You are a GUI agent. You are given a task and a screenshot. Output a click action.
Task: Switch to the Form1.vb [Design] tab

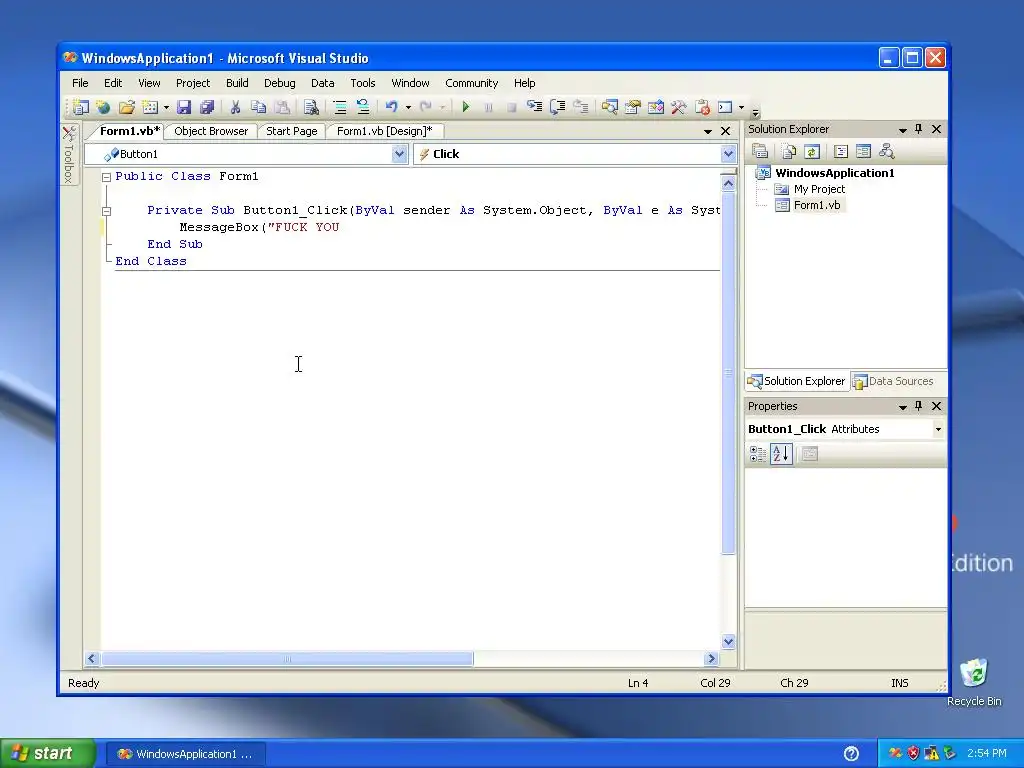385,131
